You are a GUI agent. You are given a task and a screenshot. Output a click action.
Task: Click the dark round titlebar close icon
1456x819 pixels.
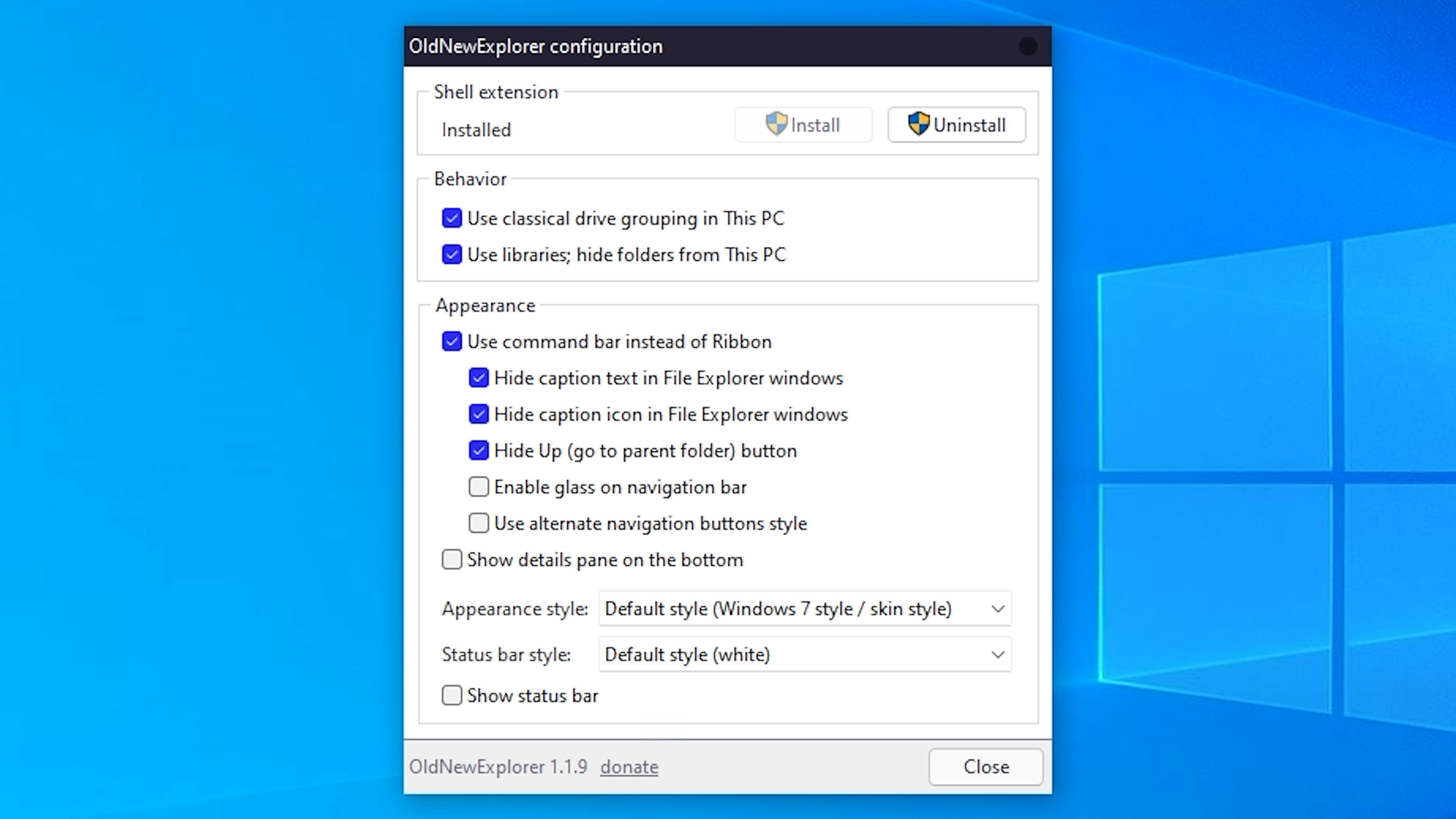click(1028, 46)
